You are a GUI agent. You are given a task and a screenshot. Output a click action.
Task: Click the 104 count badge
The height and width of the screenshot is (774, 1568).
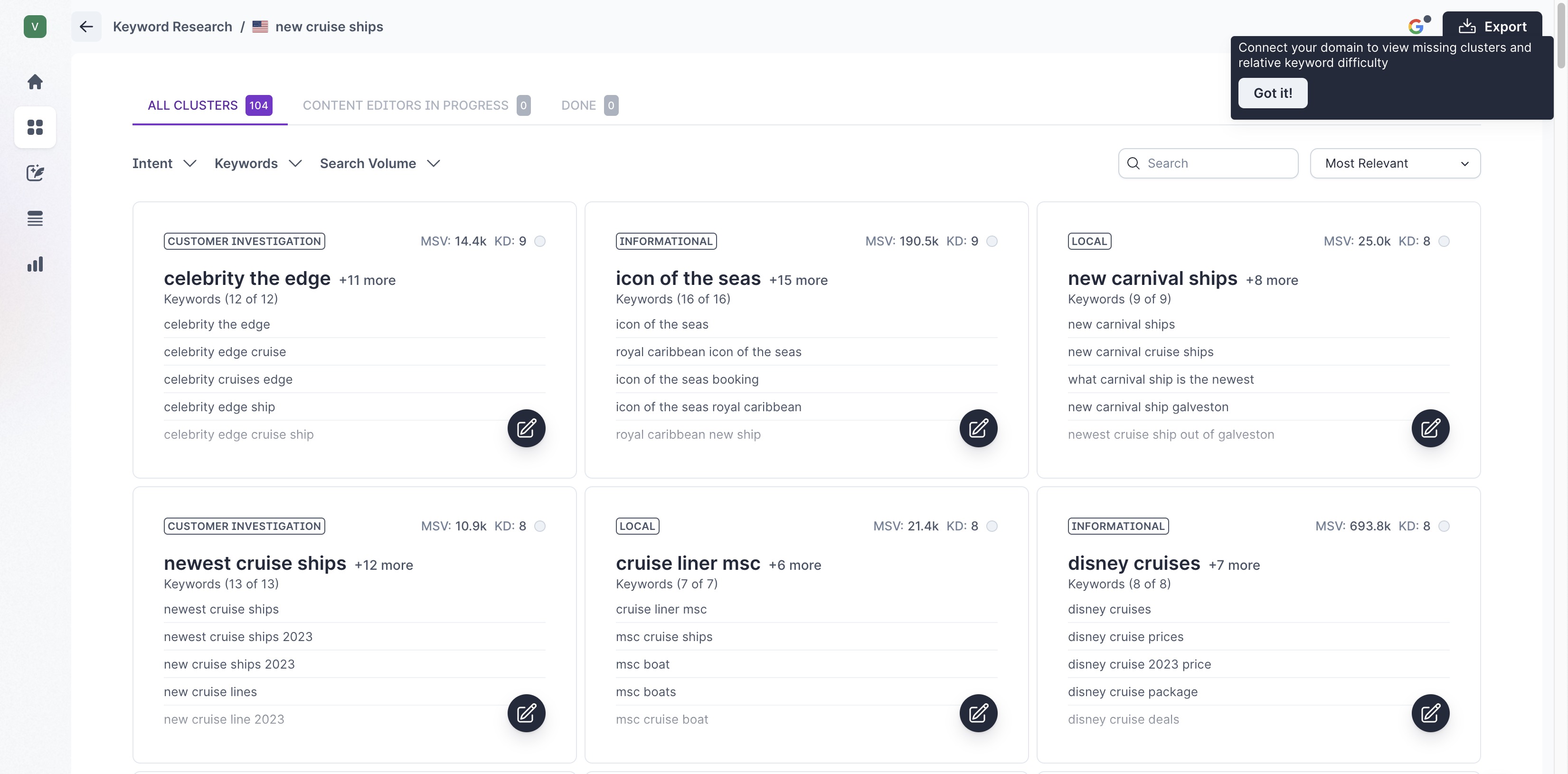click(259, 105)
